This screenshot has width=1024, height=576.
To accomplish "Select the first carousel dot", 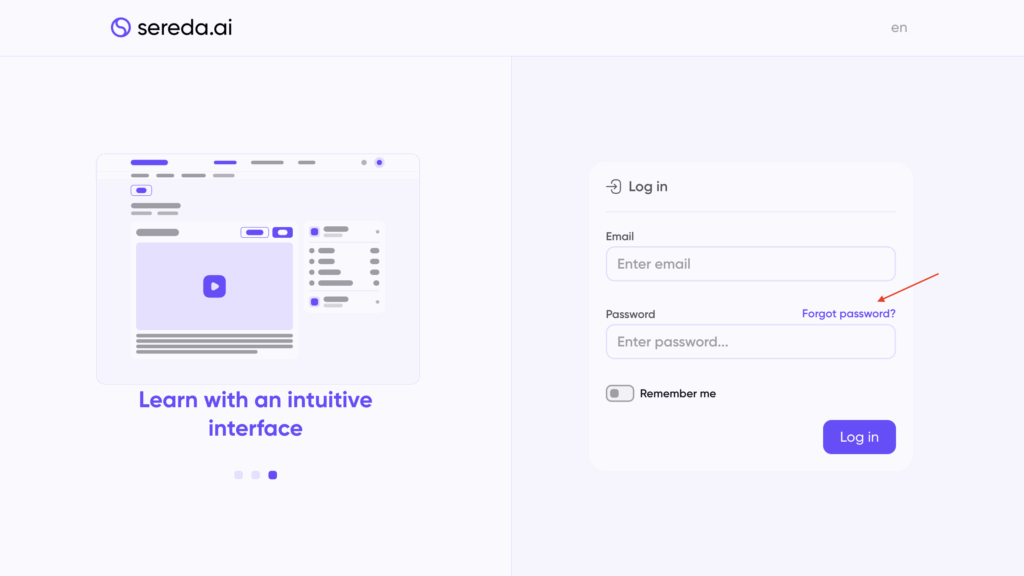I will [x=238, y=475].
